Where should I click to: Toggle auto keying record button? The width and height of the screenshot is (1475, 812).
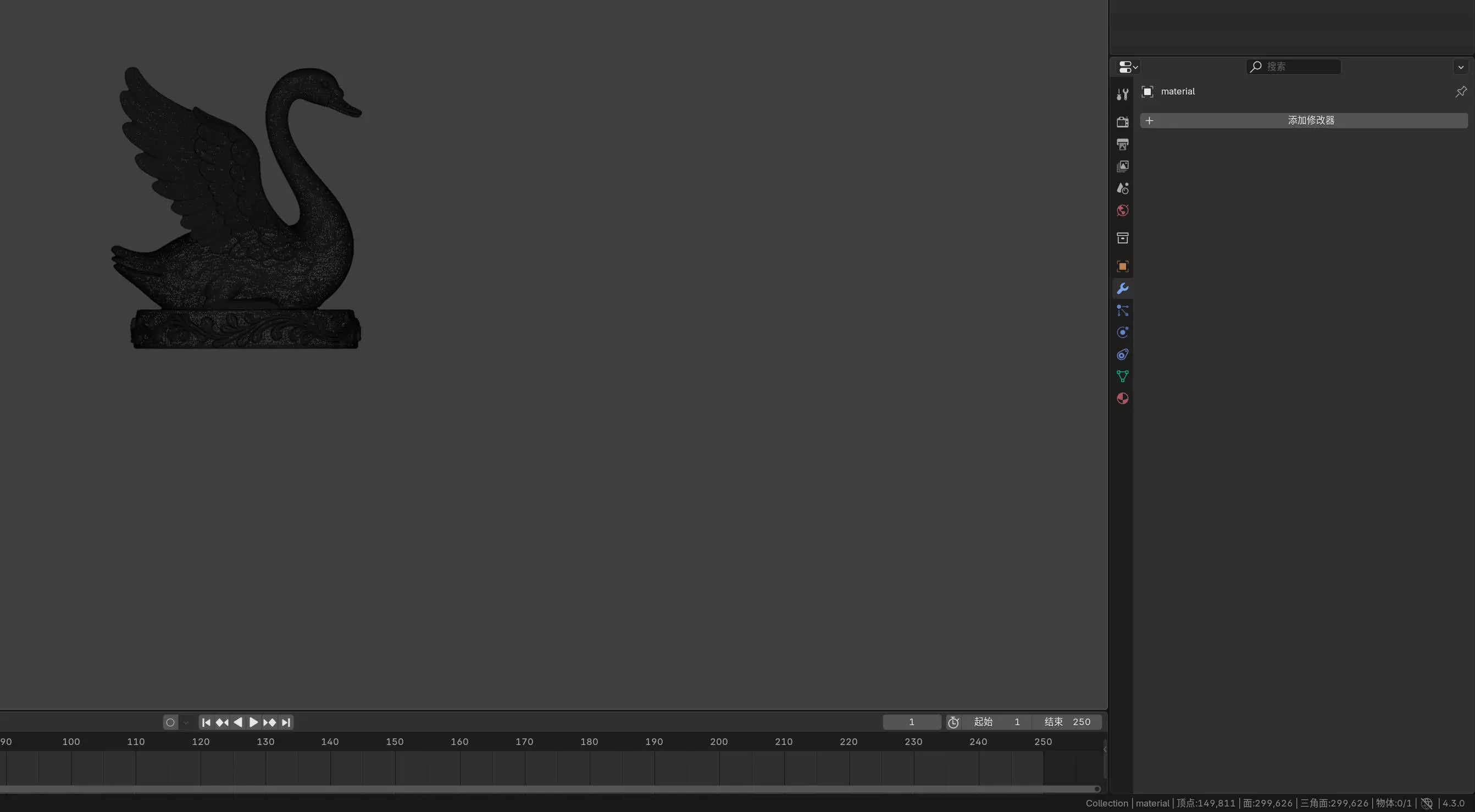click(170, 722)
